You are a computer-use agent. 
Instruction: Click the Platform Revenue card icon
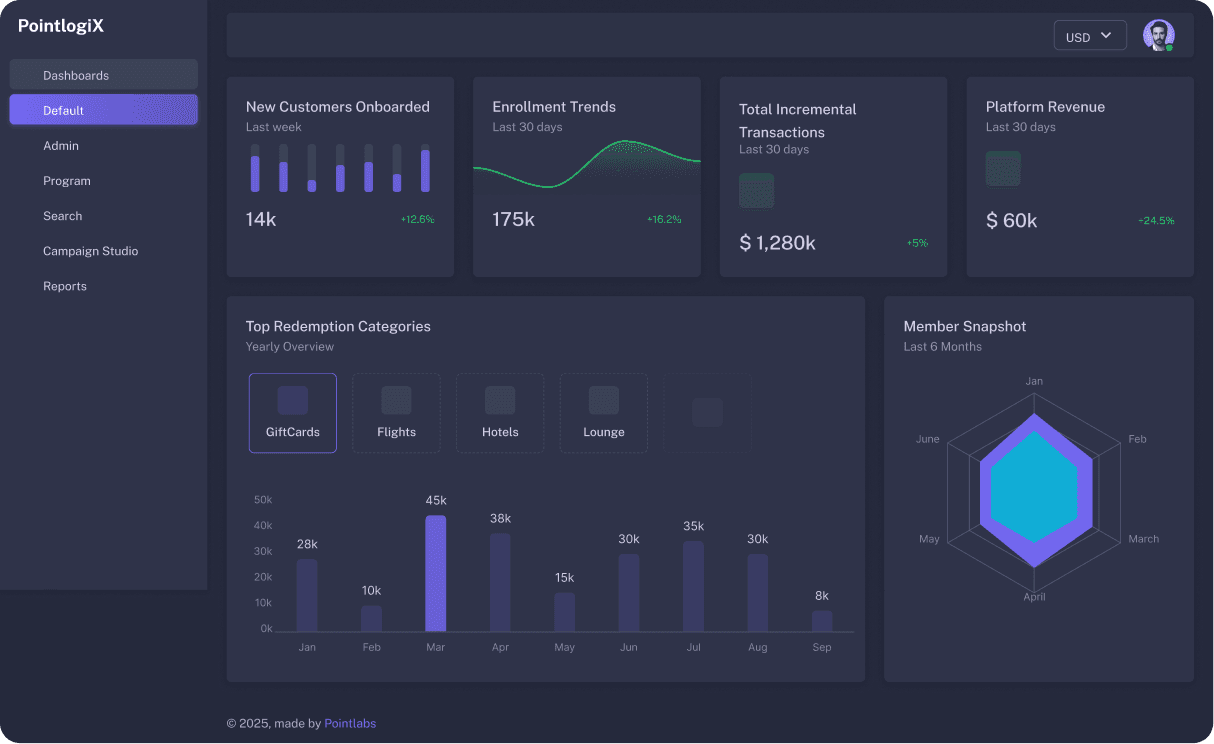pos(1003,168)
